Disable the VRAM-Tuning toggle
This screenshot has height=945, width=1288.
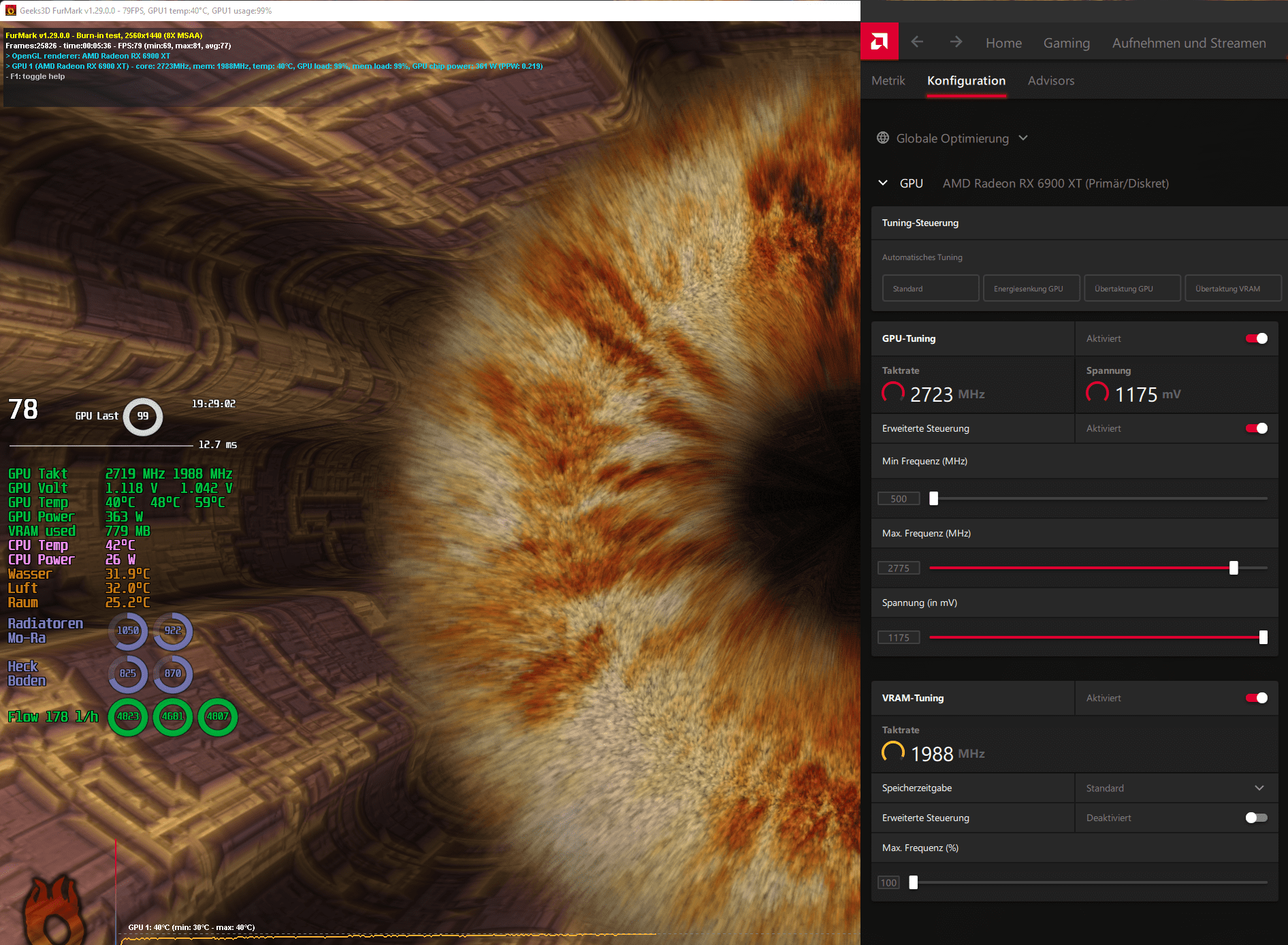[x=1257, y=698]
